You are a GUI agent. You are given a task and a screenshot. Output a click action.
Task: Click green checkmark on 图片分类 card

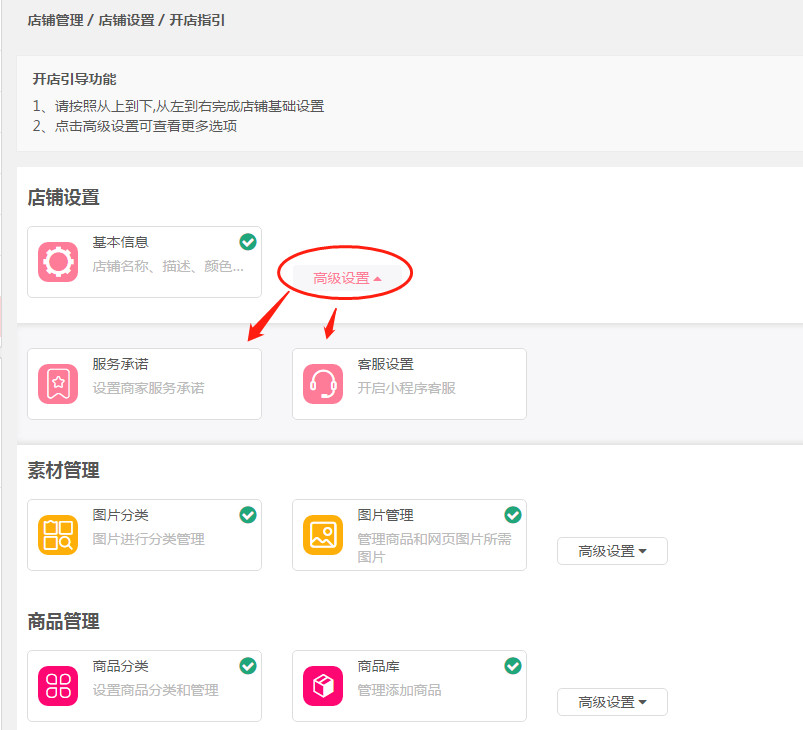pos(248,515)
